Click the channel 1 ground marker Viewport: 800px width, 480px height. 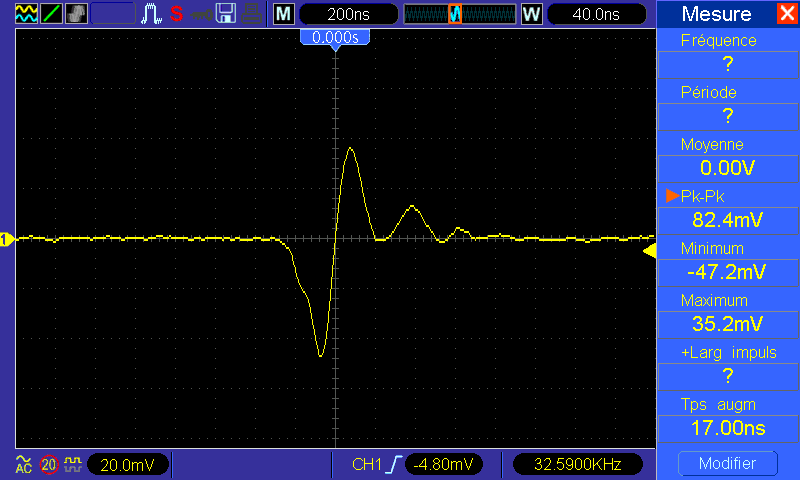6,239
